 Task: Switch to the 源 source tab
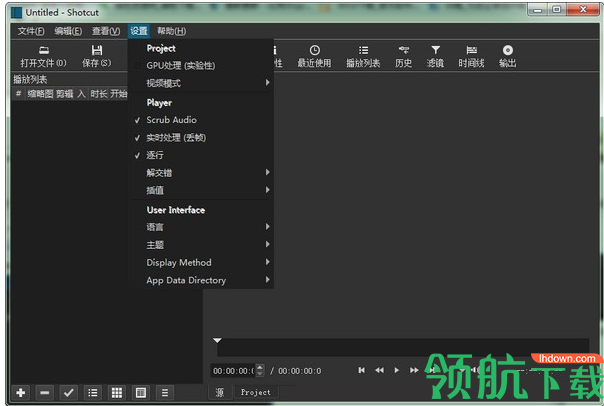(220, 392)
